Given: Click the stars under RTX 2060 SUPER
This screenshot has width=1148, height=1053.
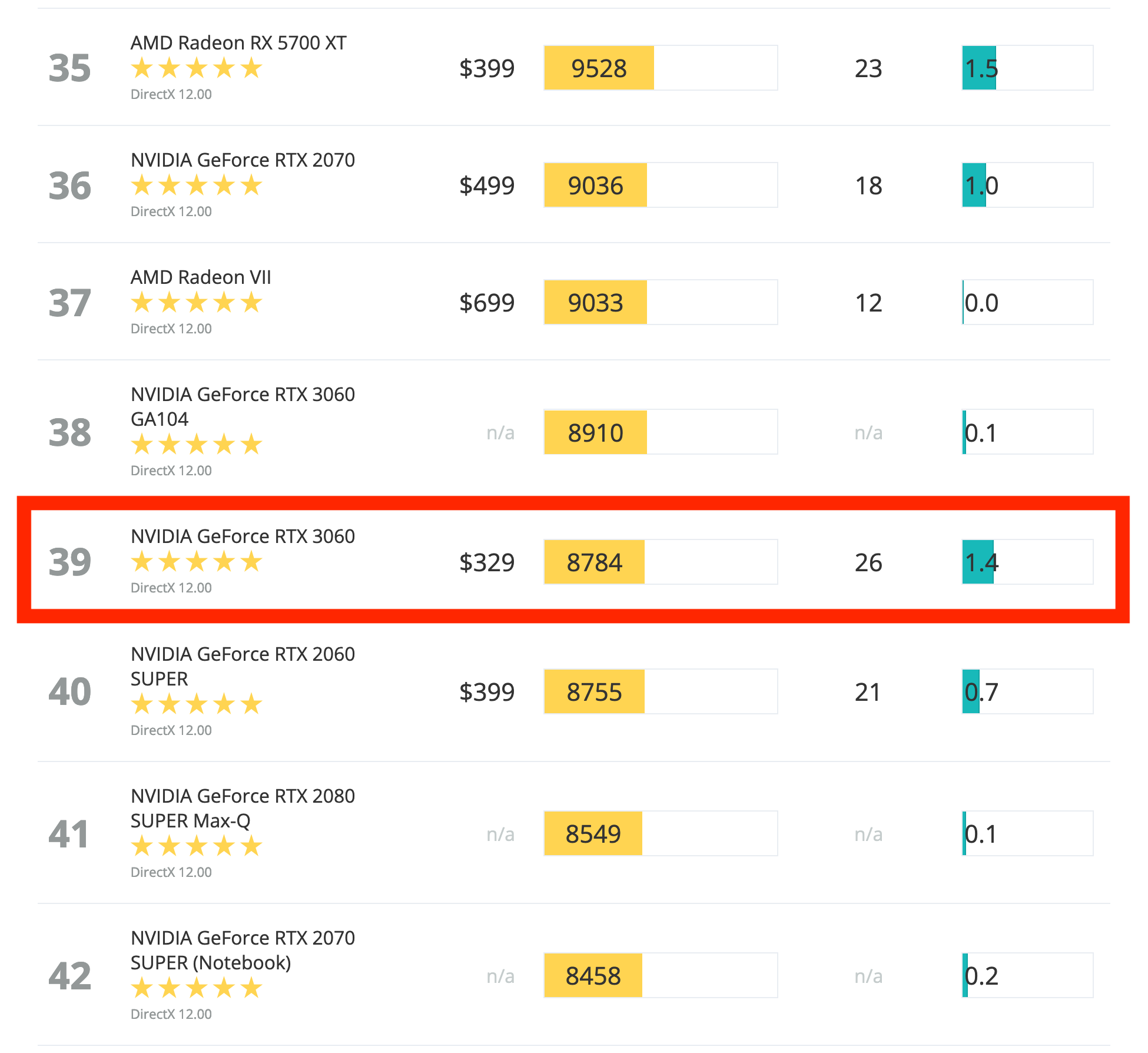Looking at the screenshot, I should point(197,704).
